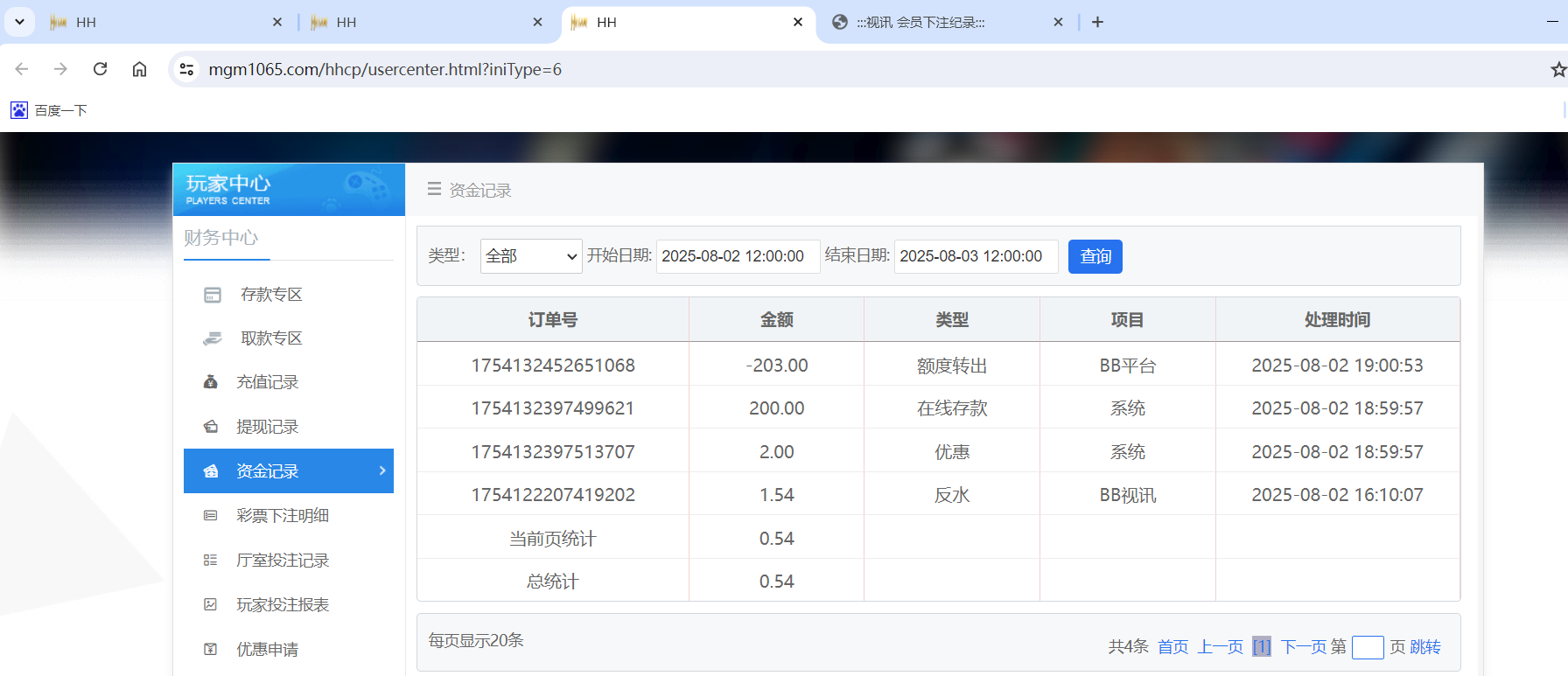Click the 结束日期 date field

tap(976, 256)
